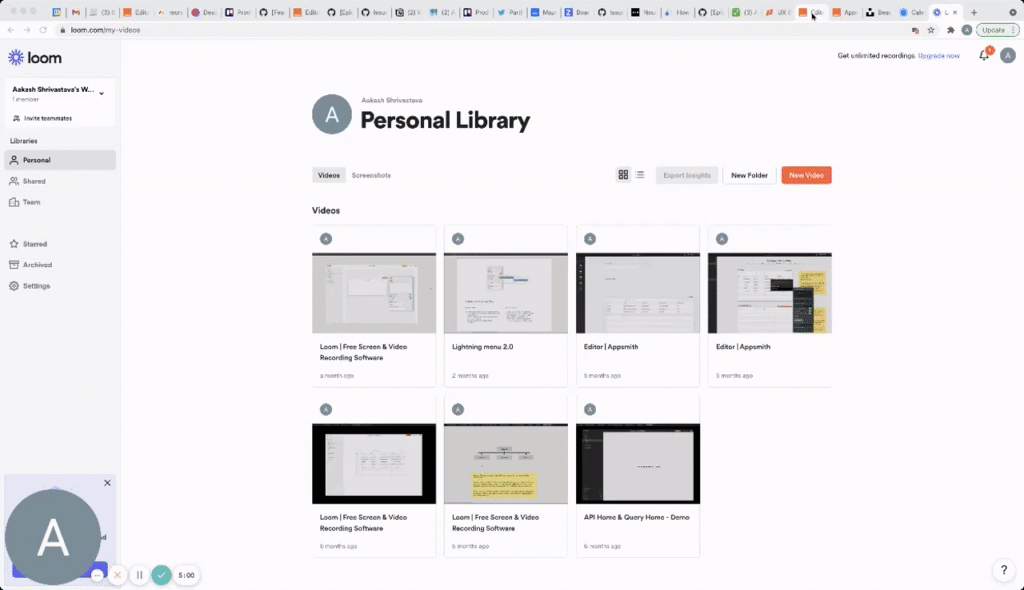Open the Editor | Appsmith 6 months ago thumbnail
The height and width of the screenshot is (590, 1024).
point(637,293)
